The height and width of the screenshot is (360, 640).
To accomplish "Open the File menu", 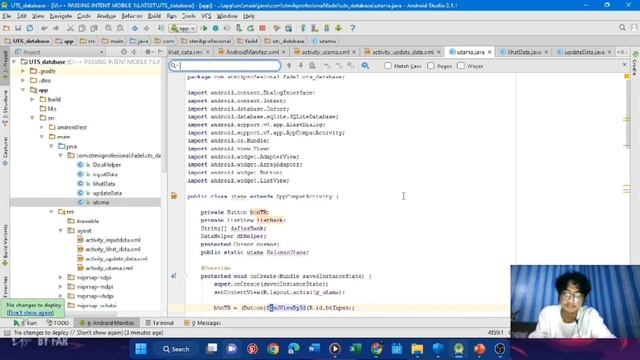I will point(7,16).
